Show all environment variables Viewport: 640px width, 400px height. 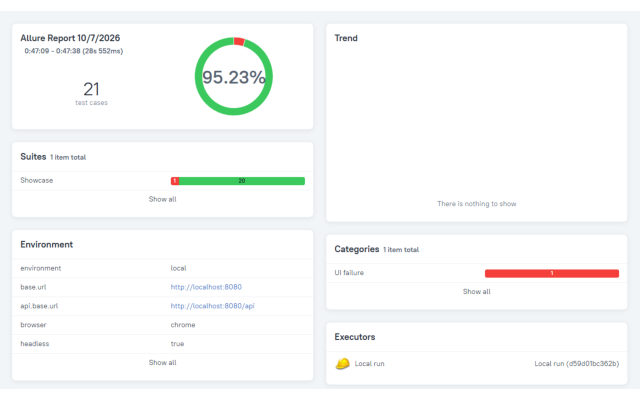pyautogui.click(x=162, y=362)
